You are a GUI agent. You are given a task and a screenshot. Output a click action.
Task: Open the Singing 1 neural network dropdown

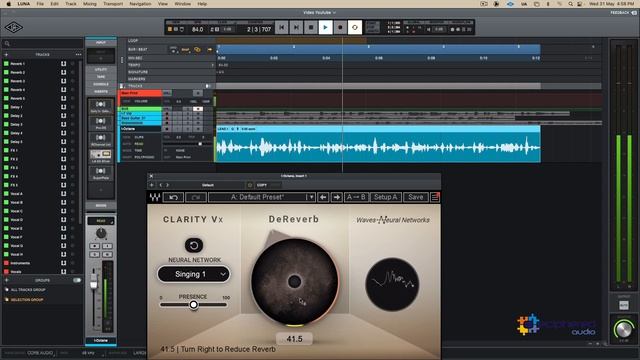tap(194, 274)
